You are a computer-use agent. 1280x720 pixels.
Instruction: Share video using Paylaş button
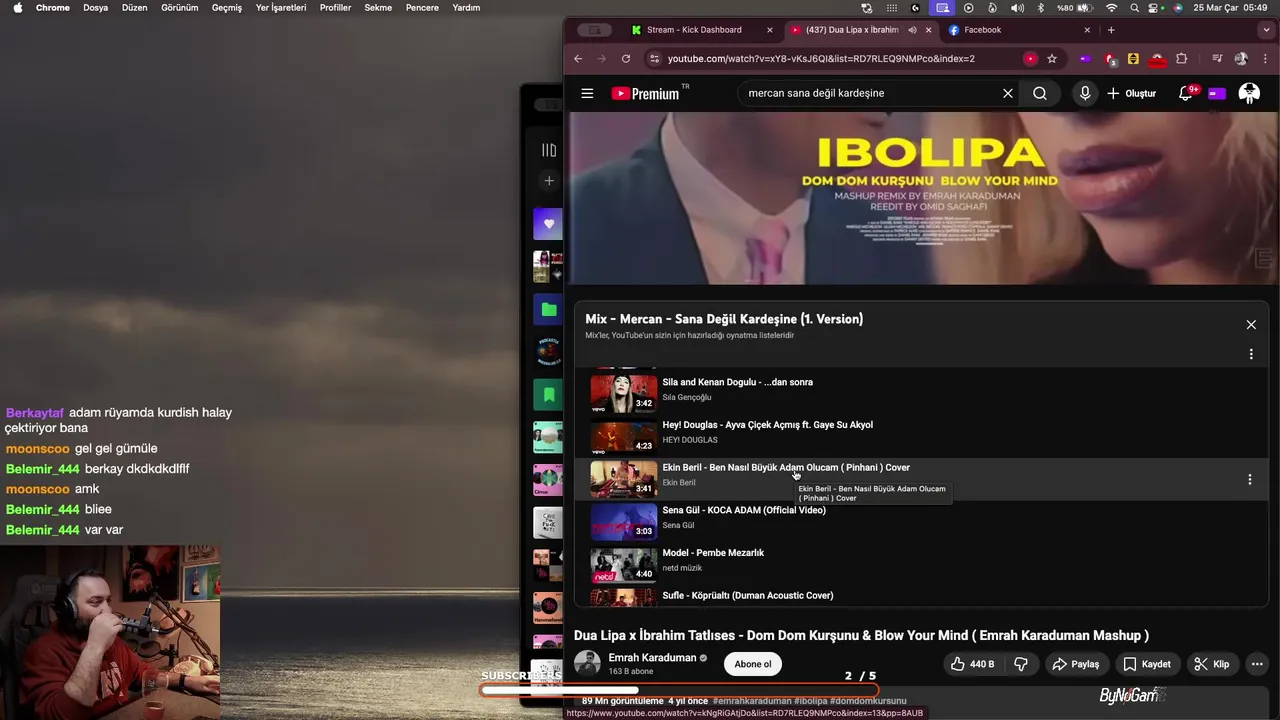(x=1075, y=664)
